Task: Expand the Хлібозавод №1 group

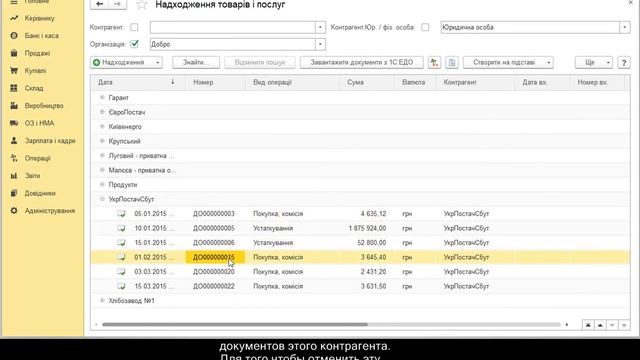Action: coord(102,301)
